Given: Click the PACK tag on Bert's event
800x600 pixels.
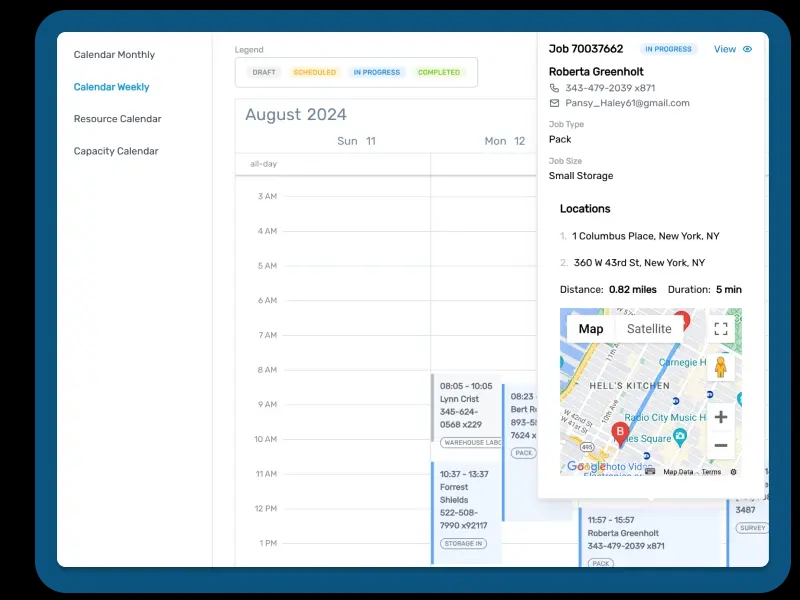Looking at the screenshot, I should (x=523, y=453).
